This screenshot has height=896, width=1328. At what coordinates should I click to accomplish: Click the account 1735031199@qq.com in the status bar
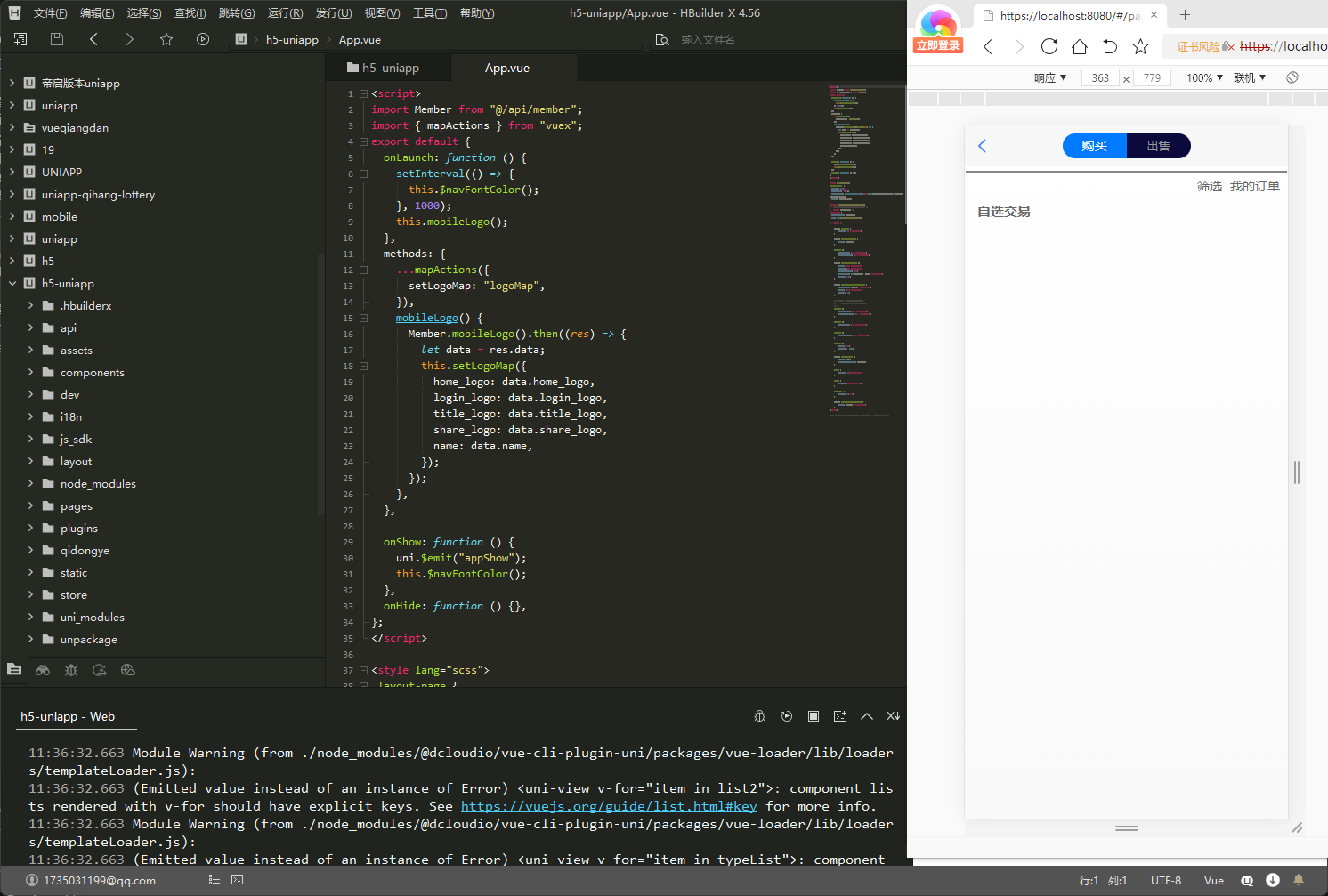(x=91, y=880)
